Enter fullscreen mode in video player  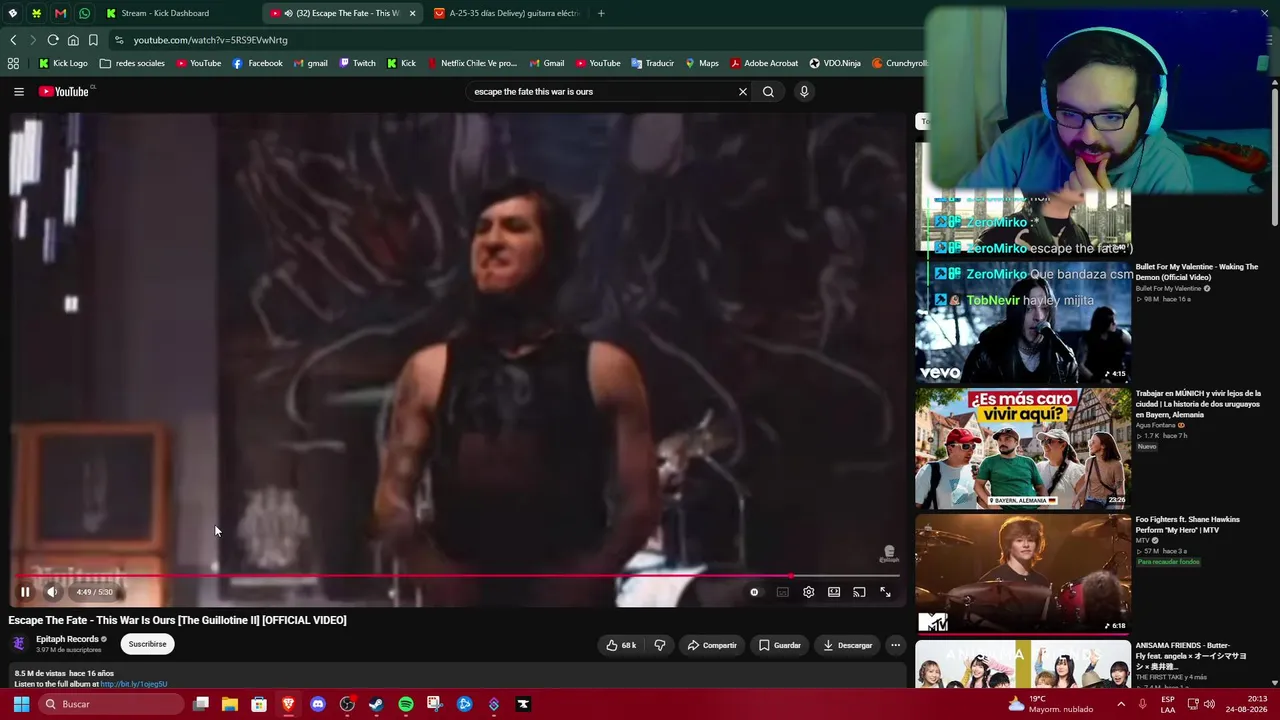point(885,592)
